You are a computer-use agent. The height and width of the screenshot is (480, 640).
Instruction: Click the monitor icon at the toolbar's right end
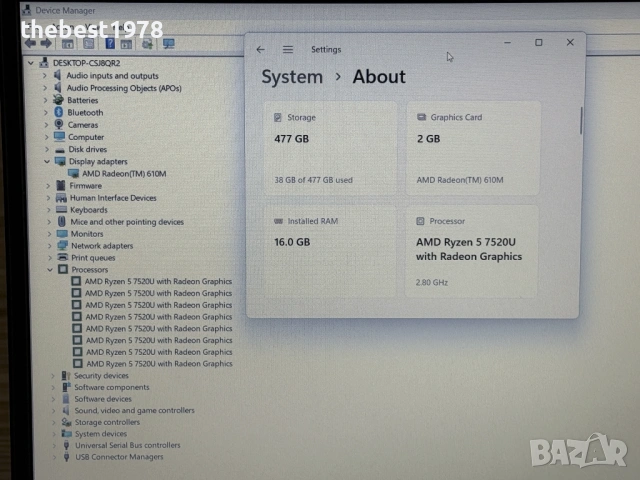[x=169, y=43]
